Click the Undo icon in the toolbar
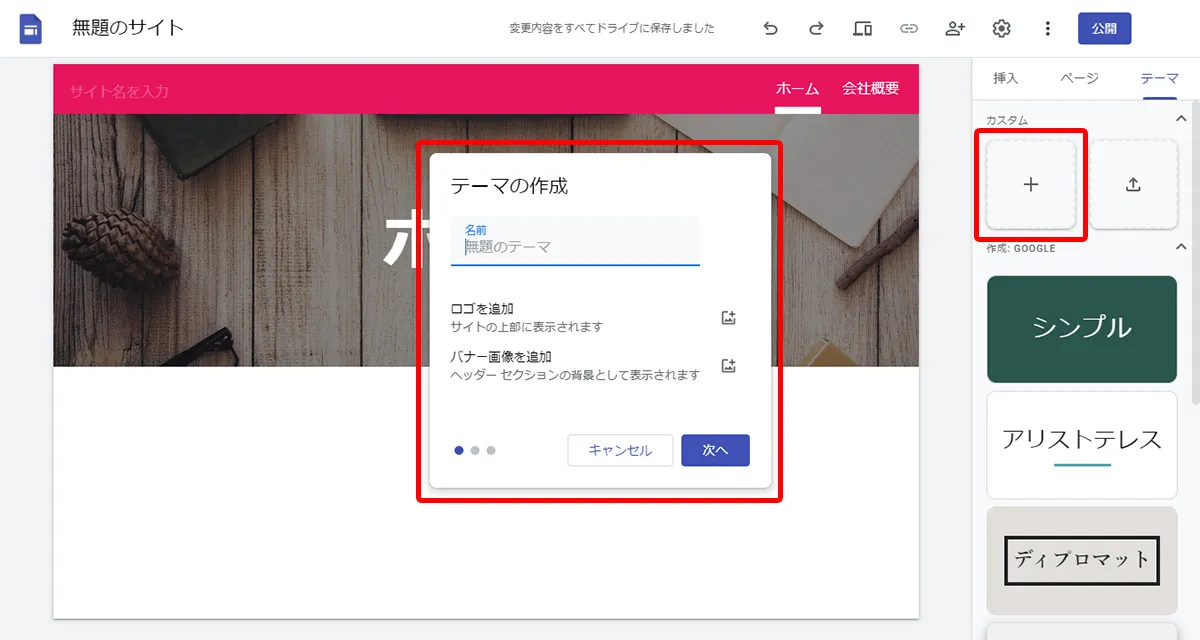 tap(770, 28)
